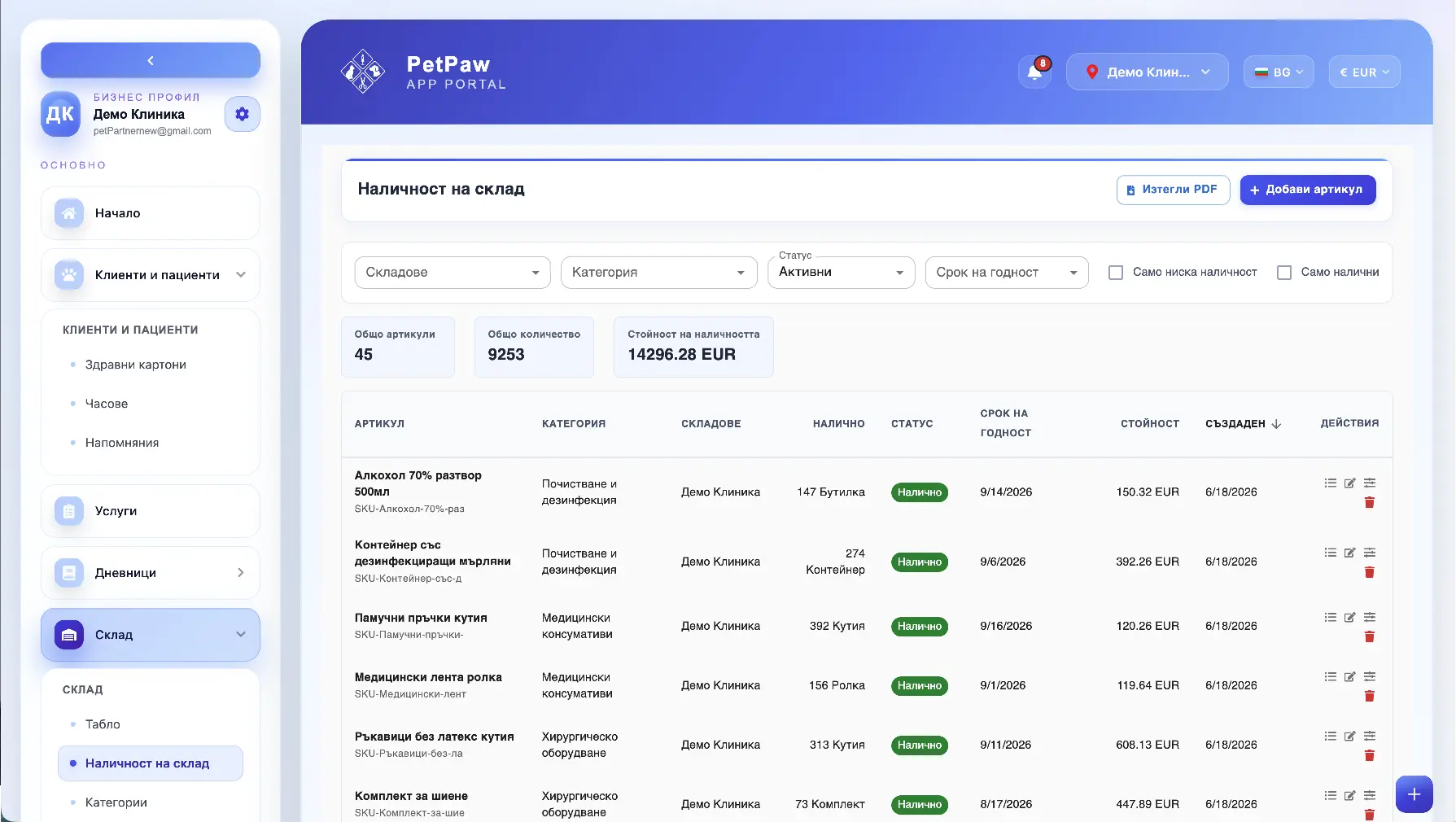Expand the Дневници menu
This screenshot has width=1456, height=822.
151,573
